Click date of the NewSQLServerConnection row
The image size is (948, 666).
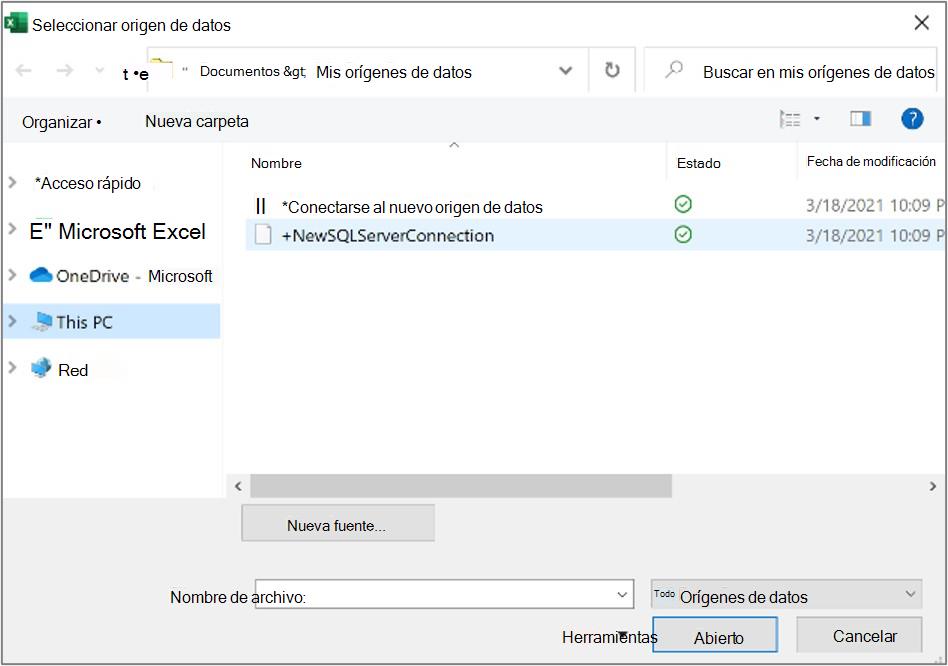[x=875, y=235]
